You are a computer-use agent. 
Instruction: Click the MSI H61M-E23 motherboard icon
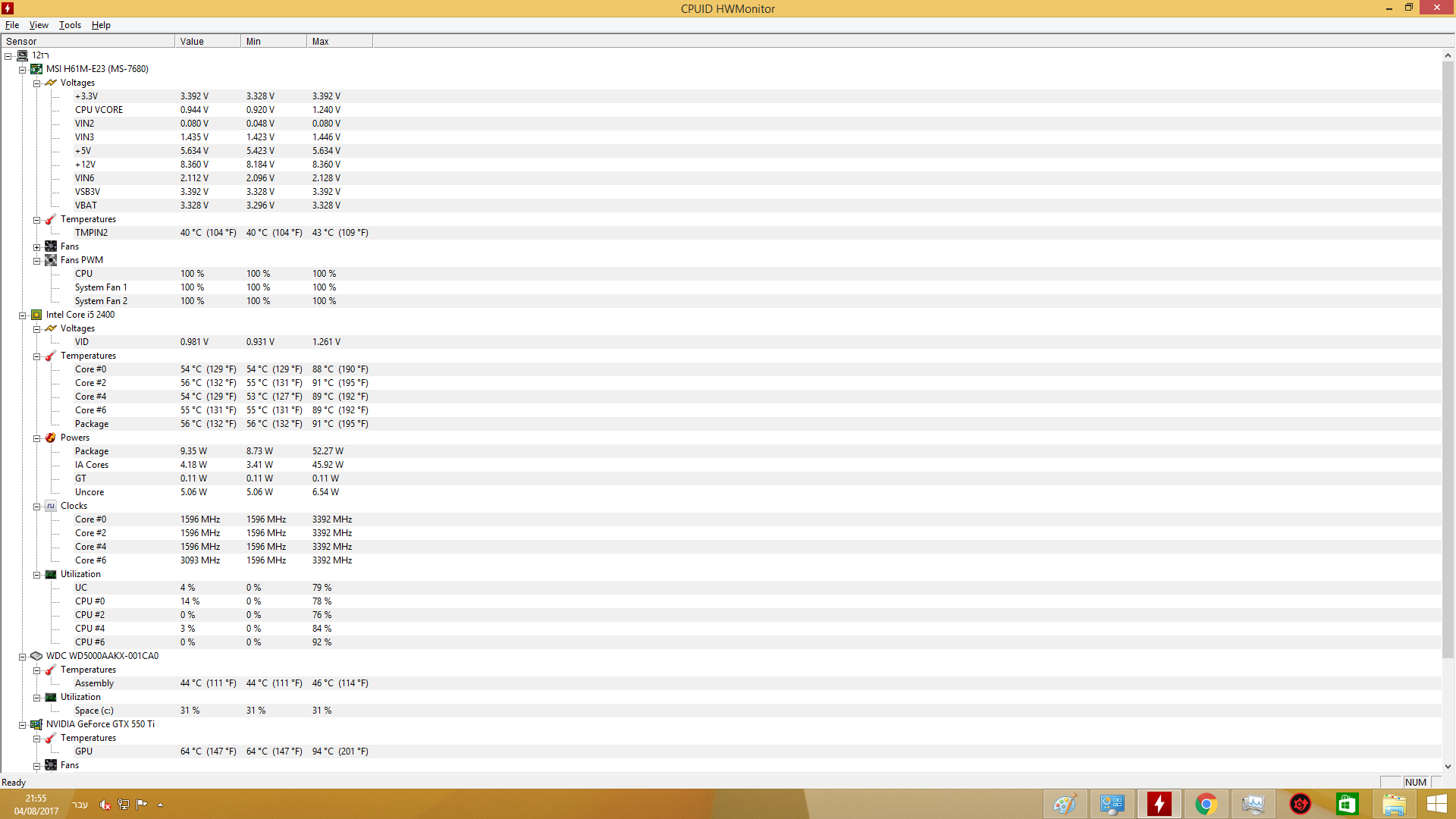coord(36,69)
